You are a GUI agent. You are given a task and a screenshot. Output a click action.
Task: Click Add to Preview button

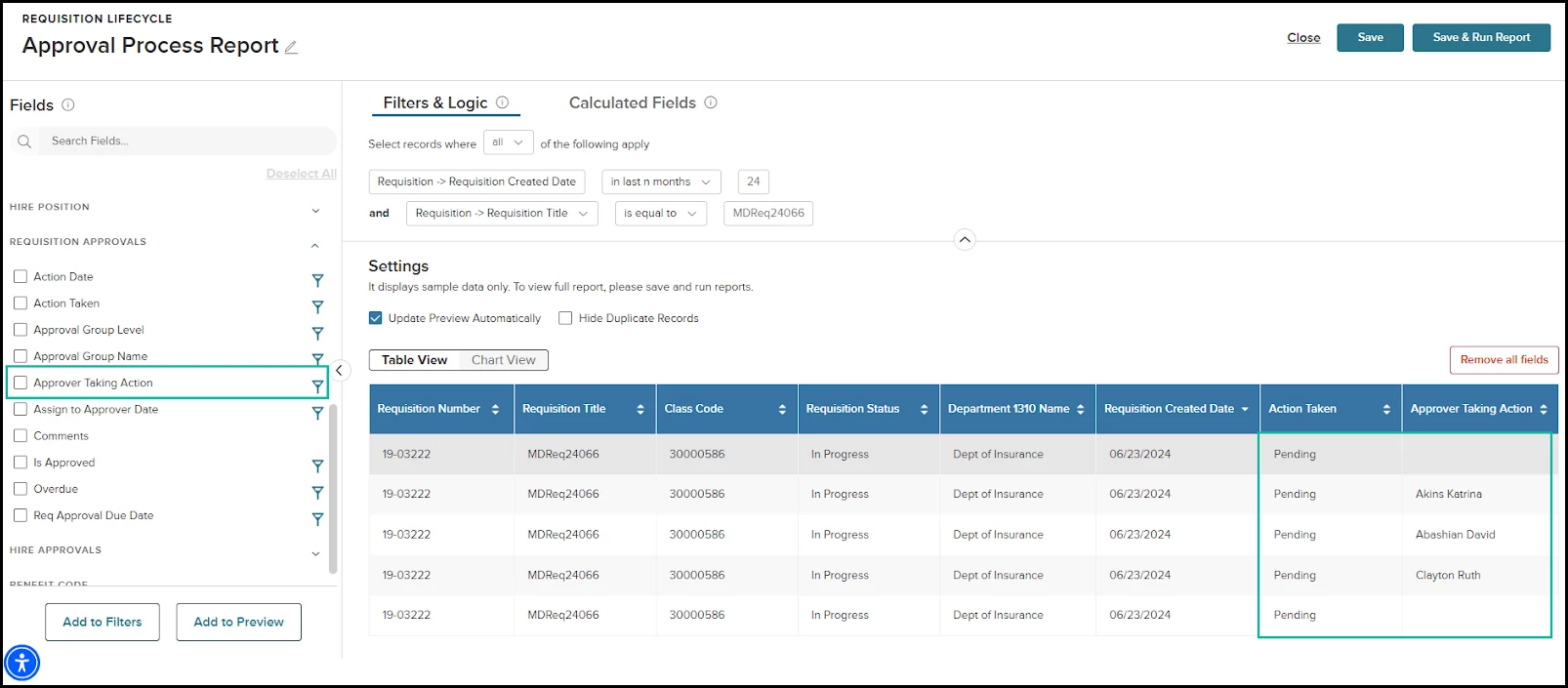pos(239,622)
